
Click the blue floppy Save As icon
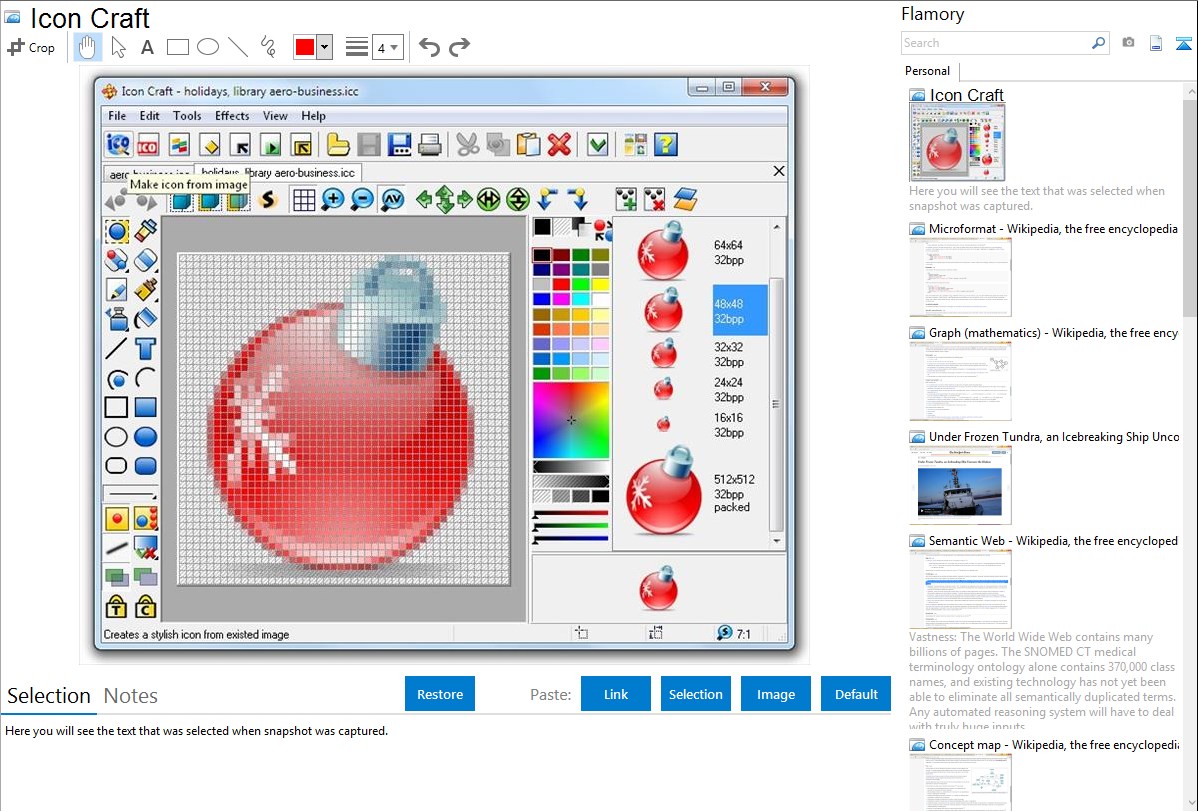coord(399,144)
